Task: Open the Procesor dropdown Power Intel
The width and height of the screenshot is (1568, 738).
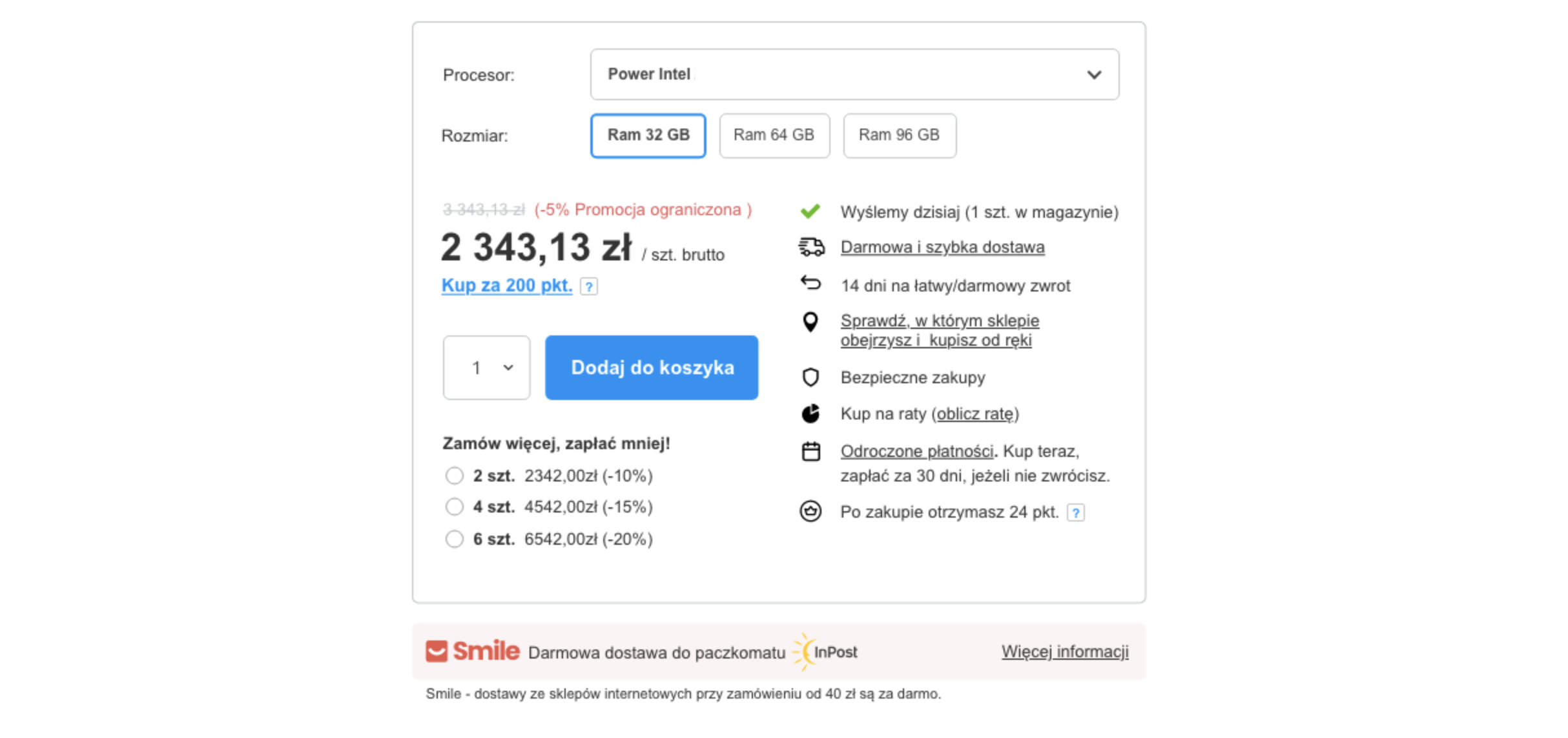Action: (x=854, y=74)
